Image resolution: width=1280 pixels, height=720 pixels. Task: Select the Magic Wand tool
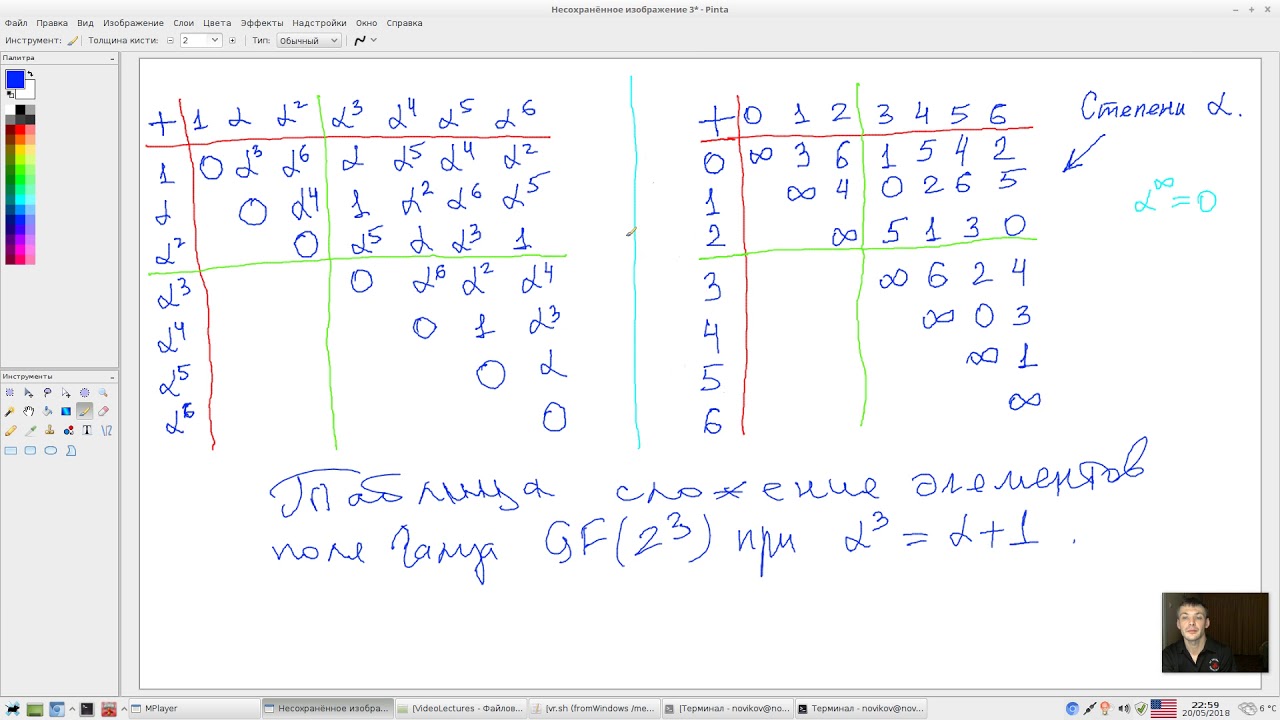pyautogui.click(x=10, y=411)
